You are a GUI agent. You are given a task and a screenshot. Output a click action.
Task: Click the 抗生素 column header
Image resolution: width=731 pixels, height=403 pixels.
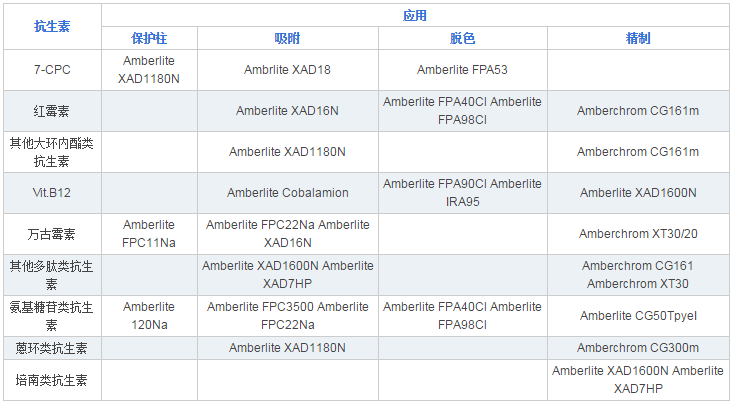[x=52, y=27]
